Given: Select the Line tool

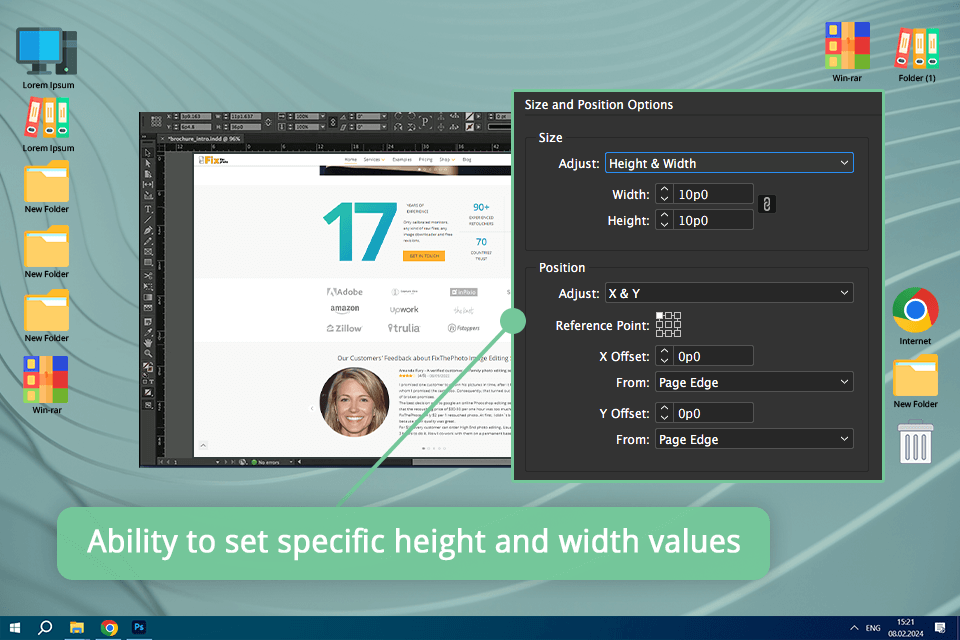Looking at the screenshot, I should [148, 219].
